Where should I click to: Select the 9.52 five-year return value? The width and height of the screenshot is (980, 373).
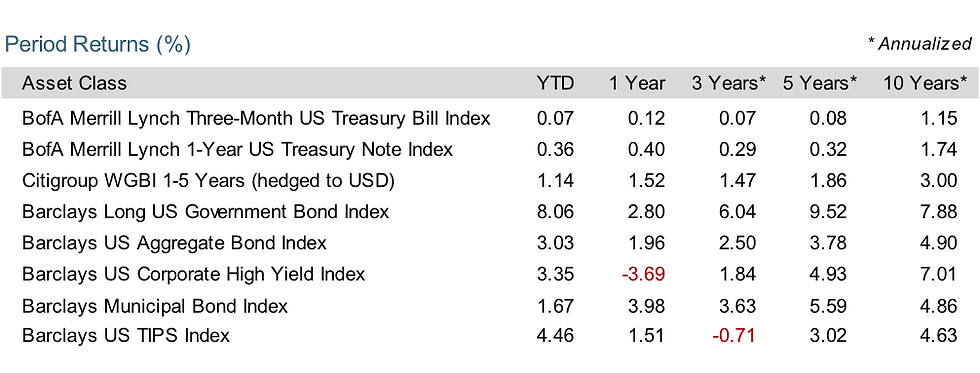[828, 212]
